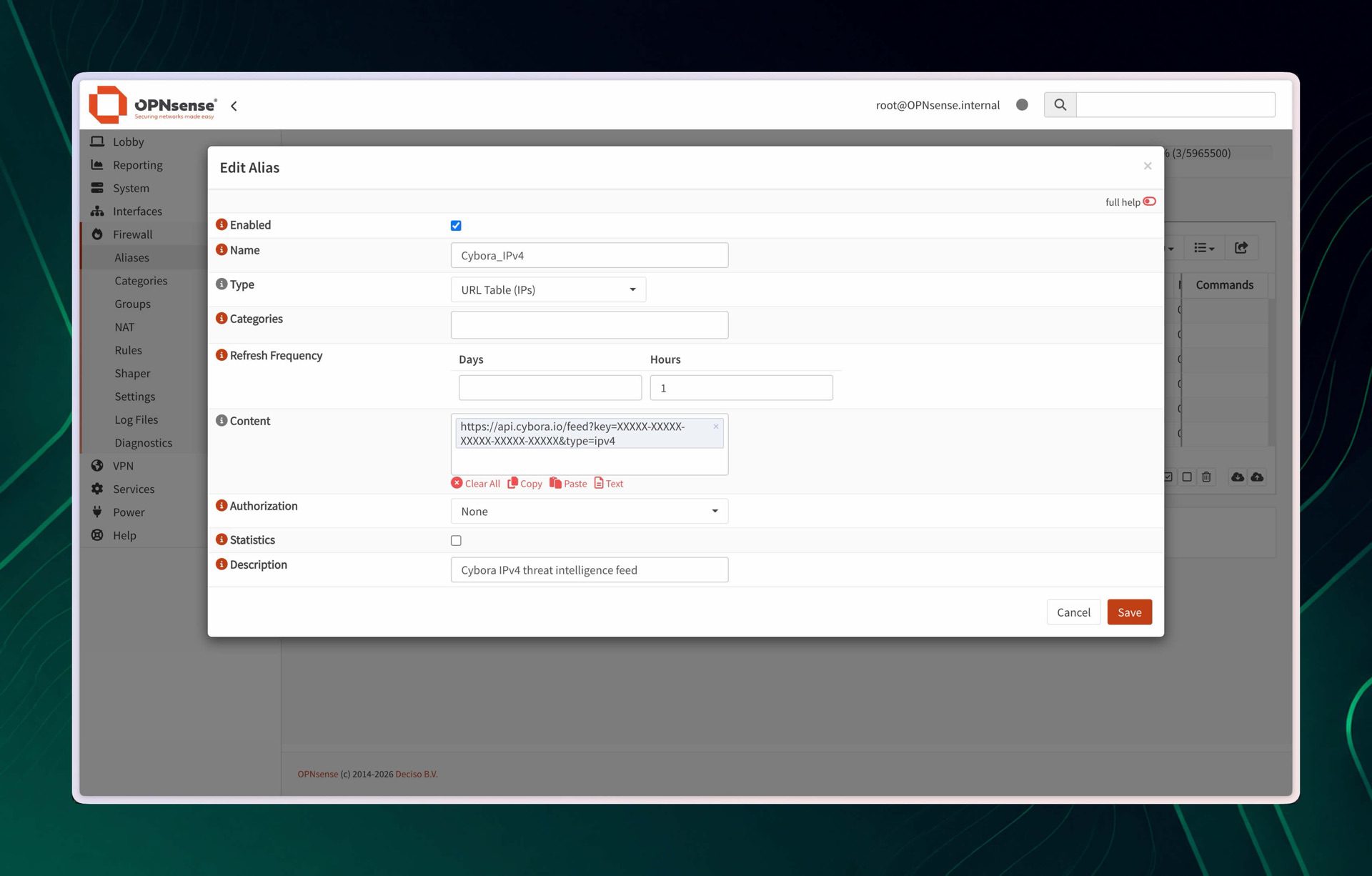1372x876 pixels.
Task: Open Aliases in the Firewall menu
Action: click(x=131, y=257)
